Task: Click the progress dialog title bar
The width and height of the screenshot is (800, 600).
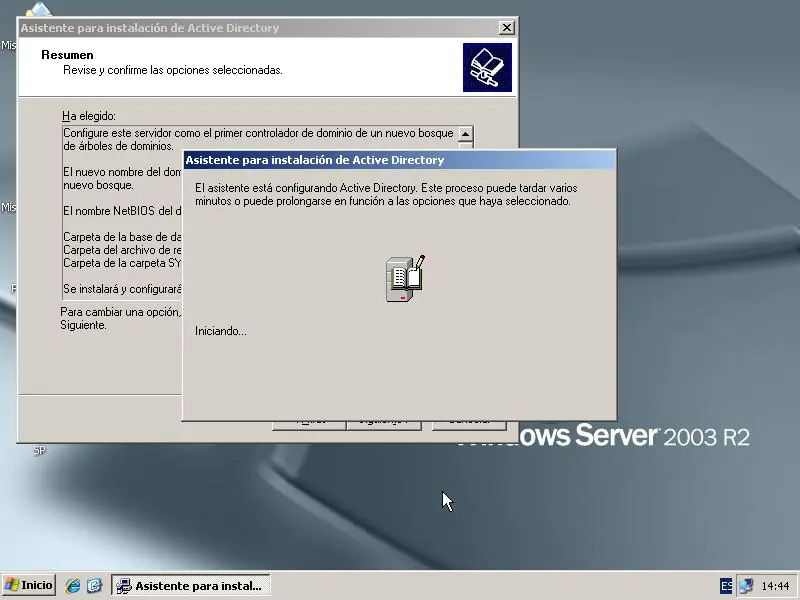Action: coord(399,160)
